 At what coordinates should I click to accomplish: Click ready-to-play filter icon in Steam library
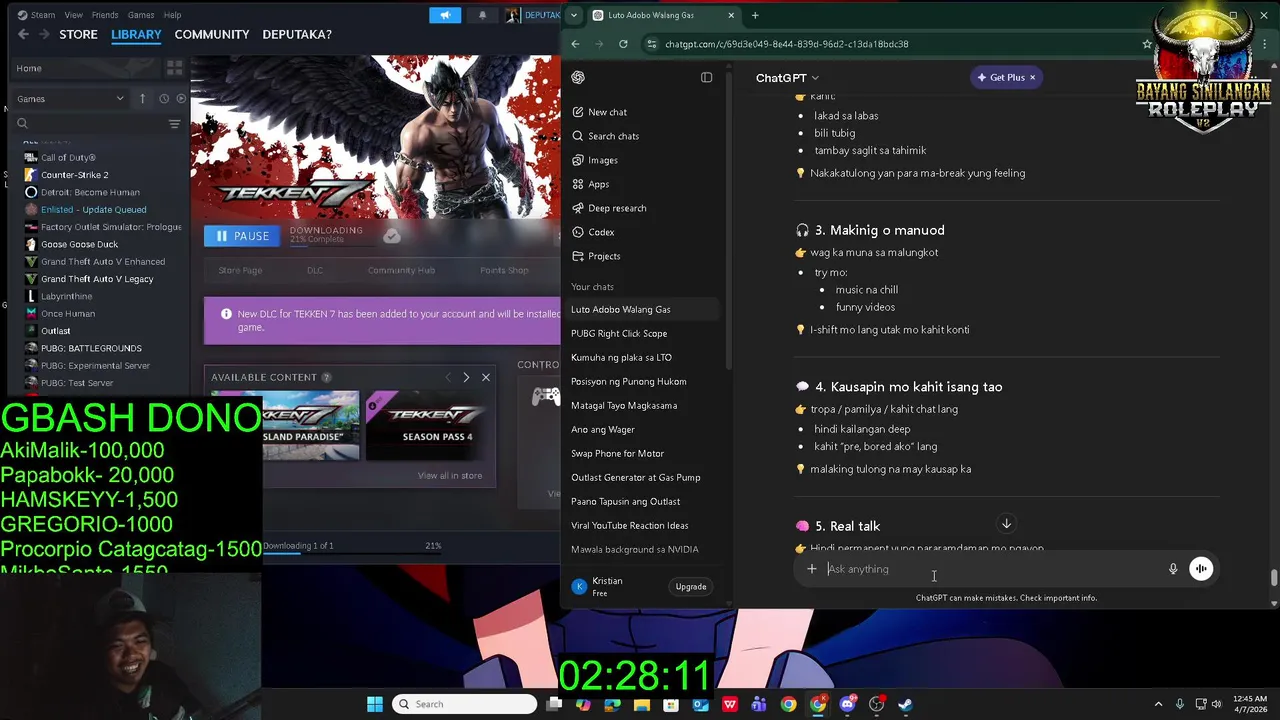tap(181, 98)
